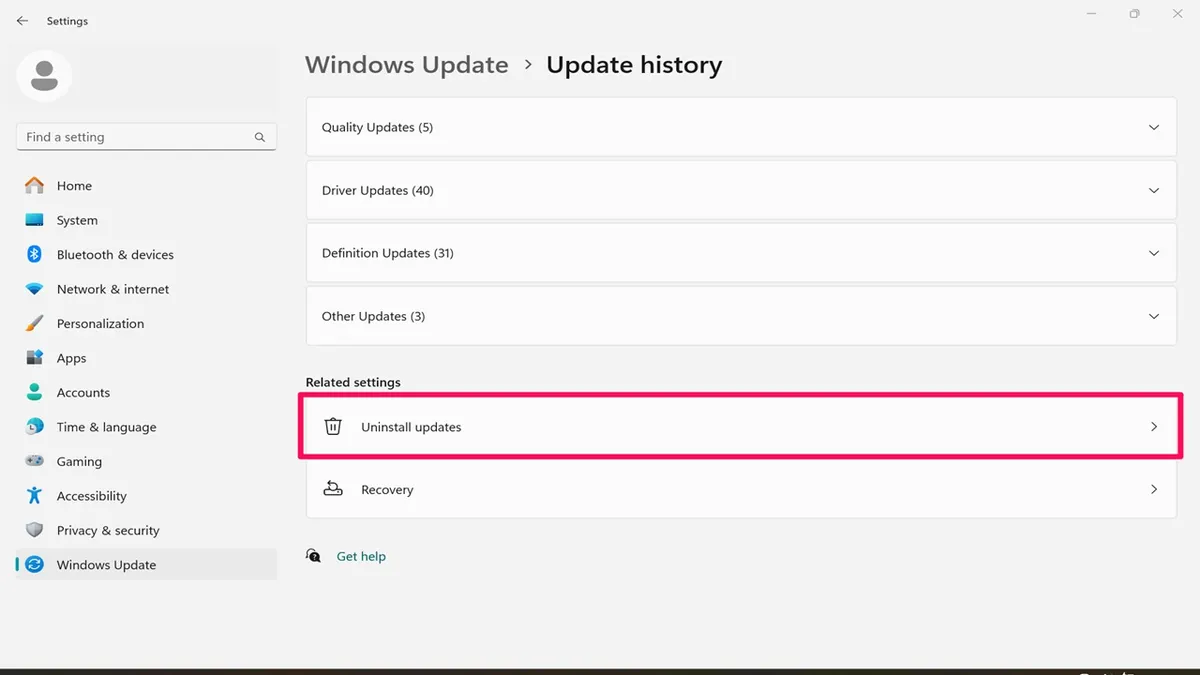
Task: Open Uninstall updates
Action: pos(741,427)
